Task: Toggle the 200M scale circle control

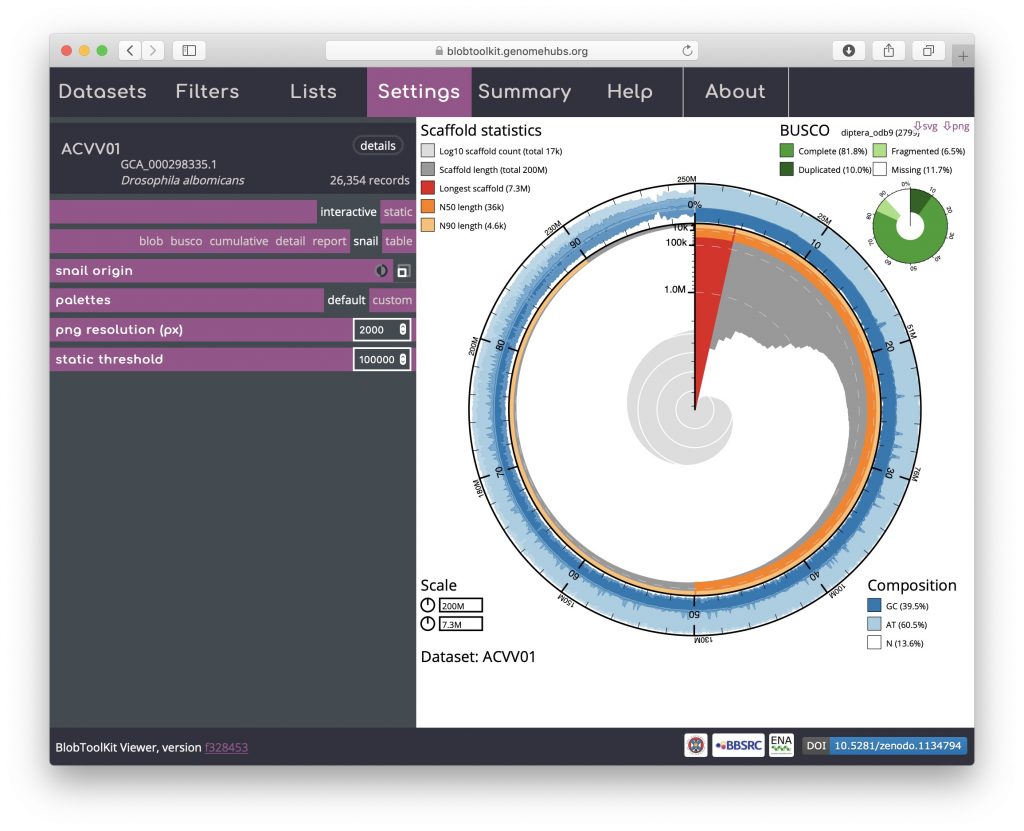Action: [x=428, y=605]
